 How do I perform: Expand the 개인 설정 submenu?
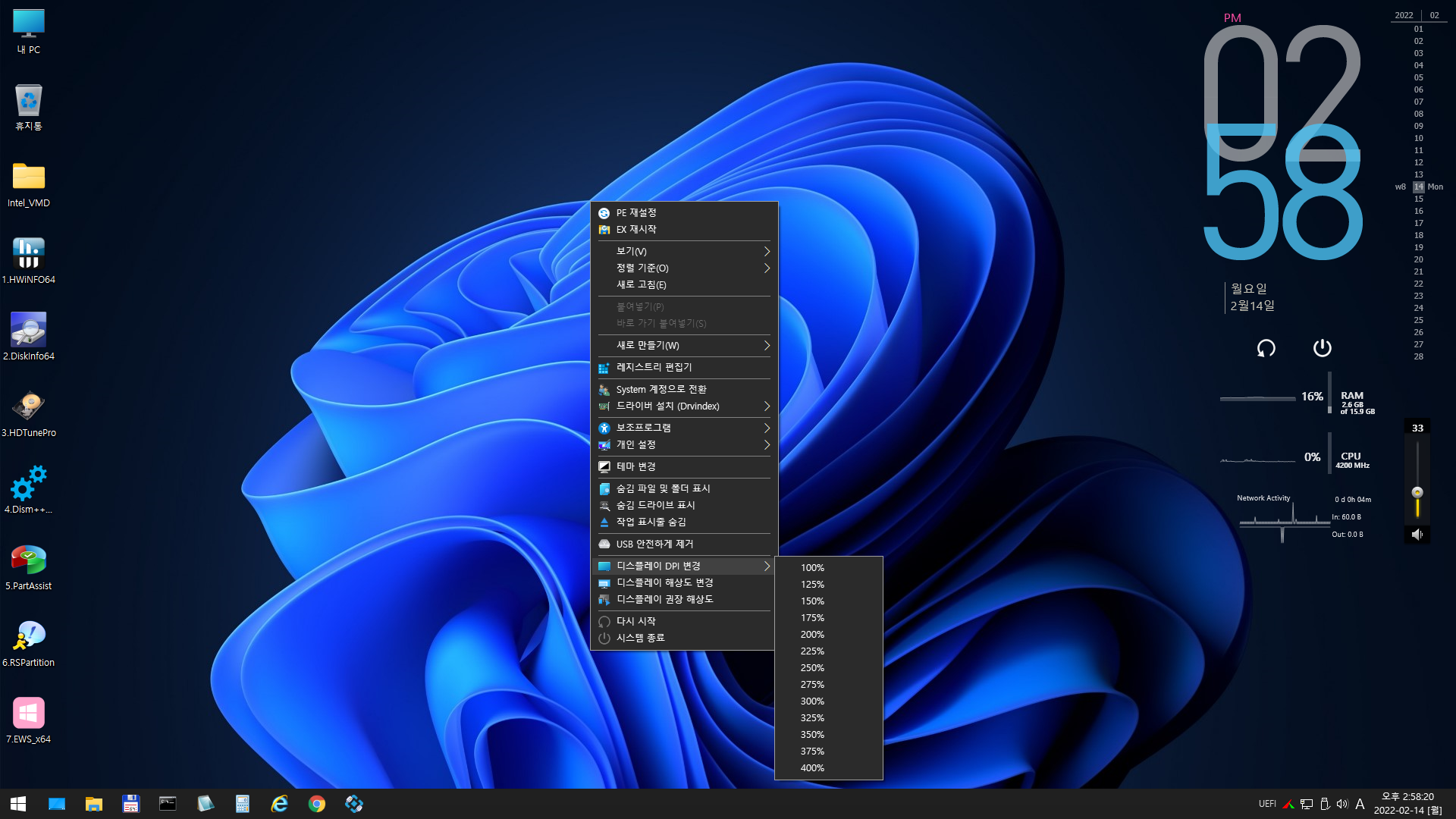pos(684,444)
